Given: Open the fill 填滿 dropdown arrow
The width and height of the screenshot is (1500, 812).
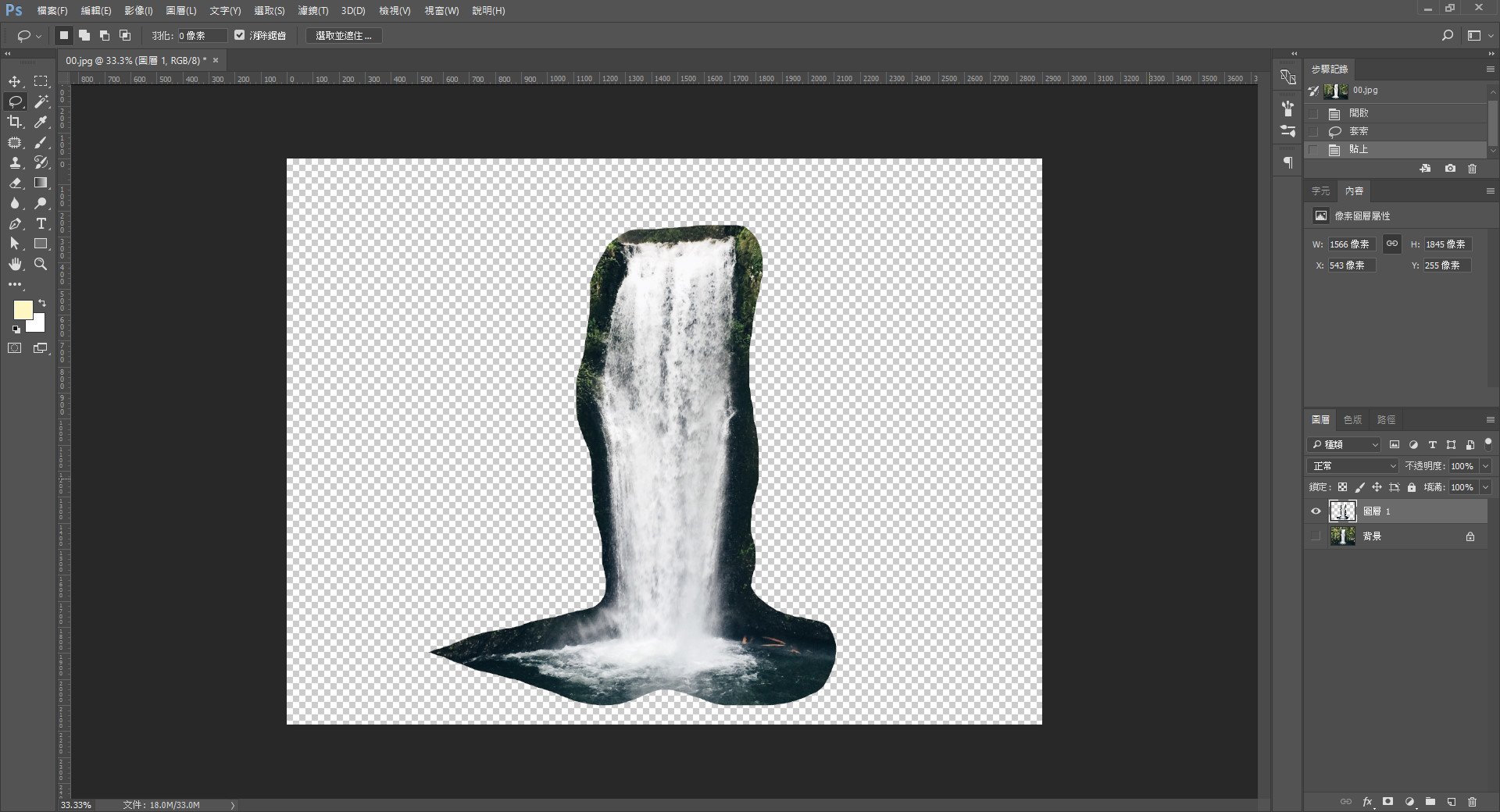Looking at the screenshot, I should [1485, 487].
